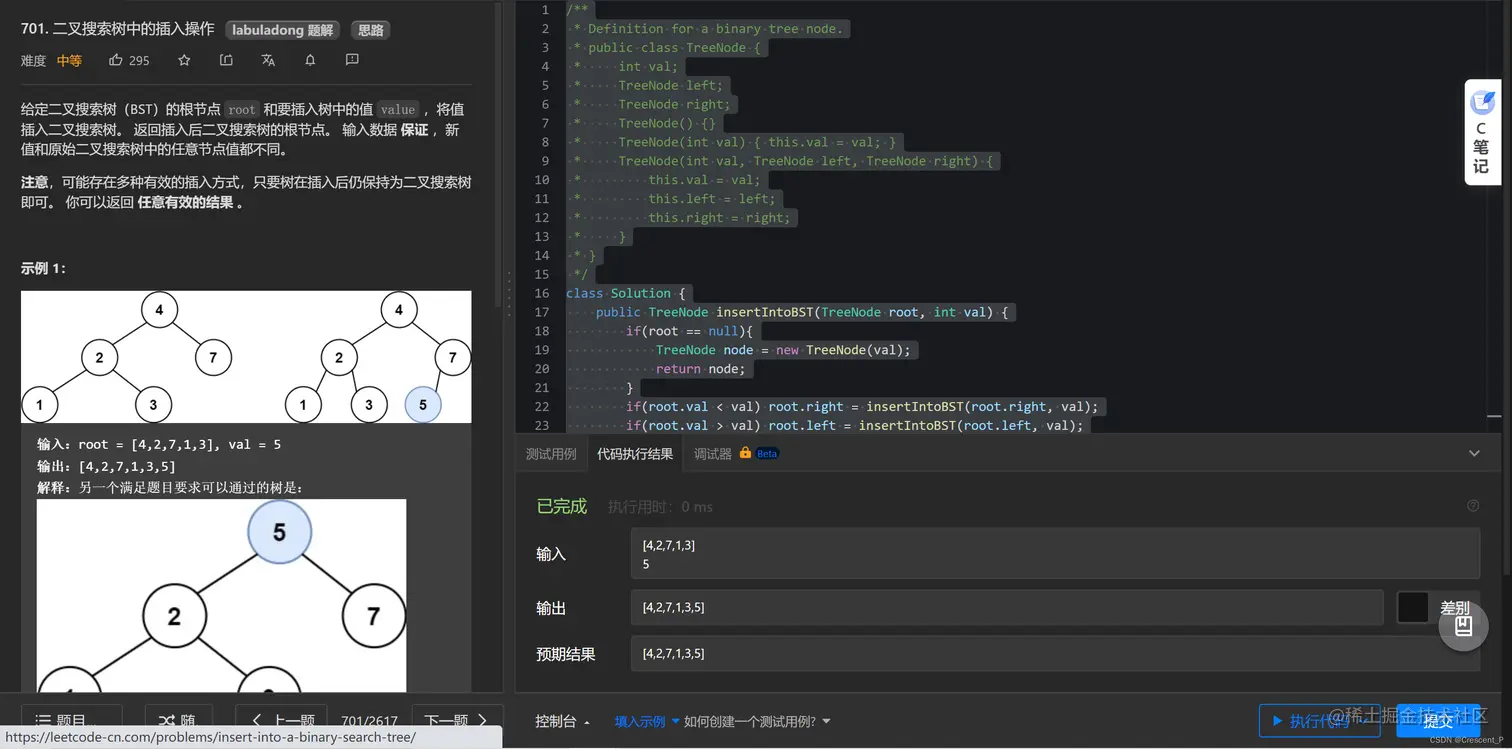This screenshot has height=749, width=1512.
Task: Open the 填入示例 dropdown
Action: [x=647, y=721]
